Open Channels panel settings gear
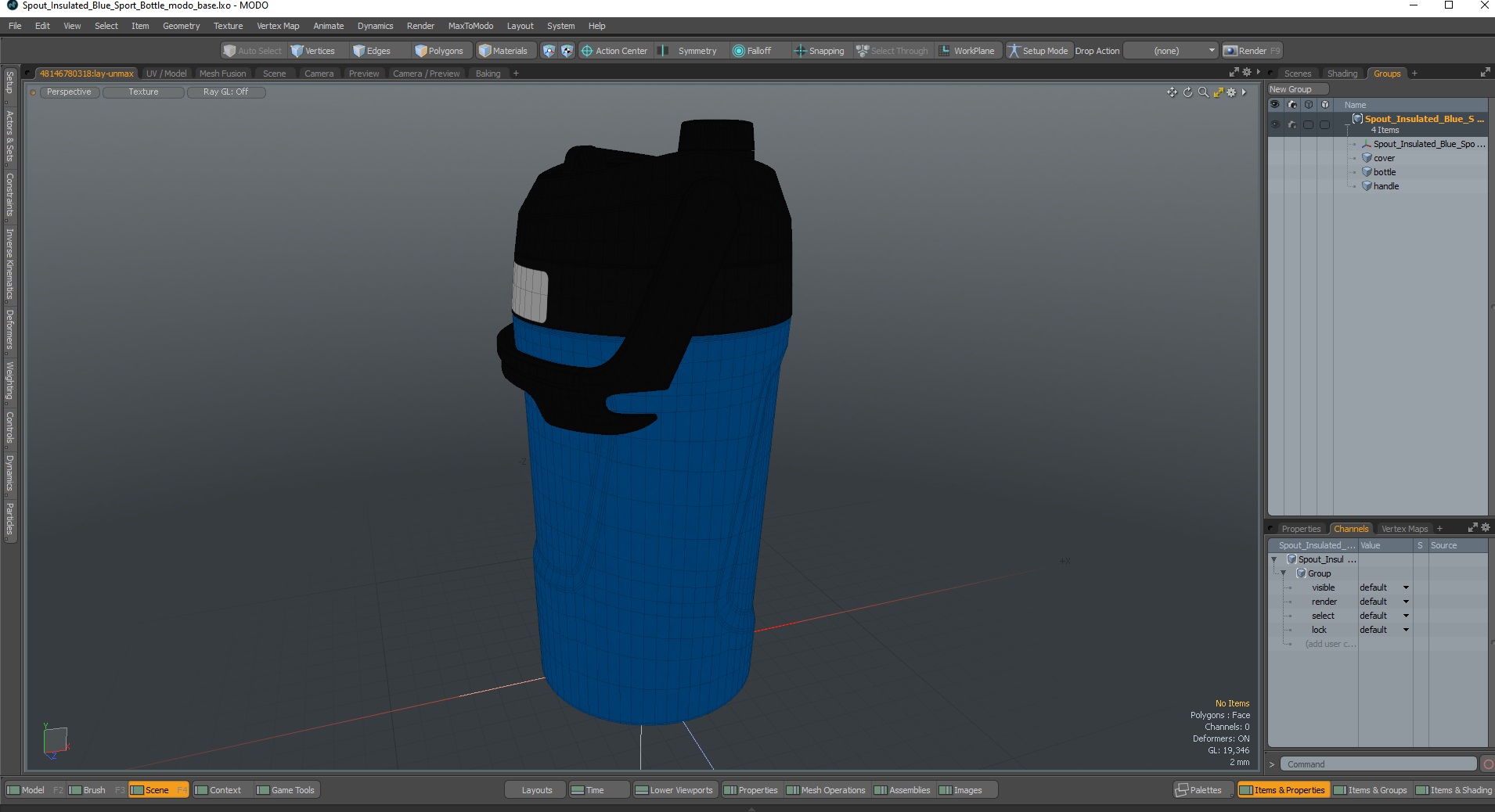Image resolution: width=1495 pixels, height=812 pixels. [x=1486, y=527]
